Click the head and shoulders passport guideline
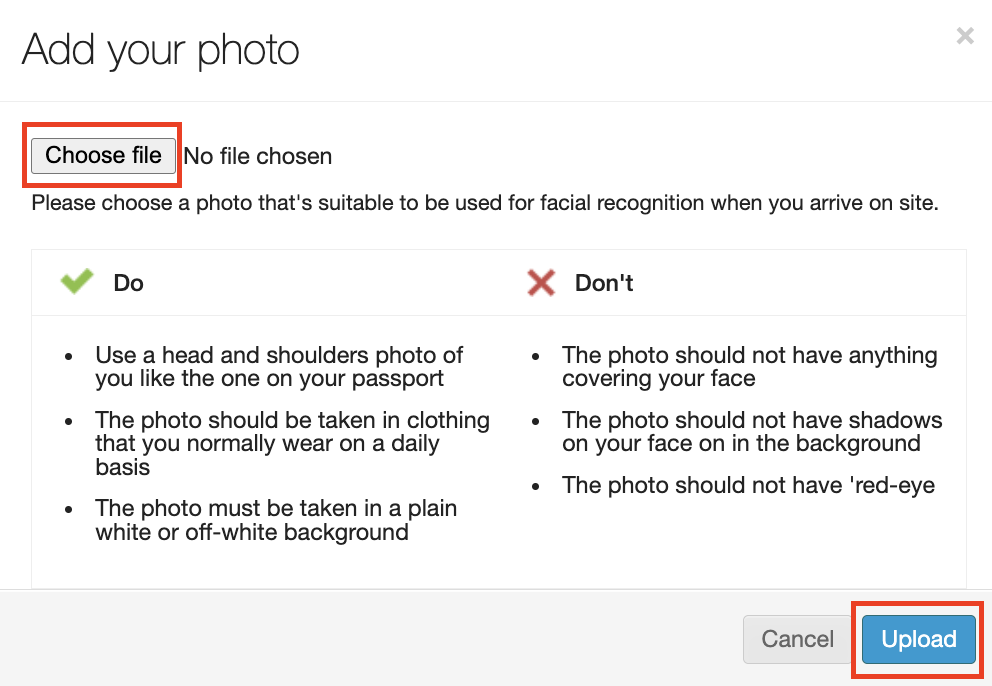992x686 pixels. click(x=279, y=367)
